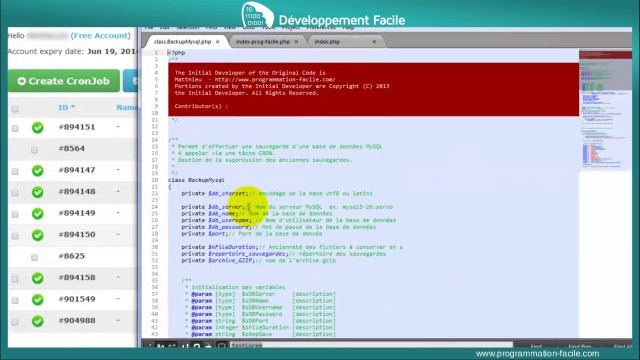Click the 'class BackupMysql' code line

pos(196,180)
